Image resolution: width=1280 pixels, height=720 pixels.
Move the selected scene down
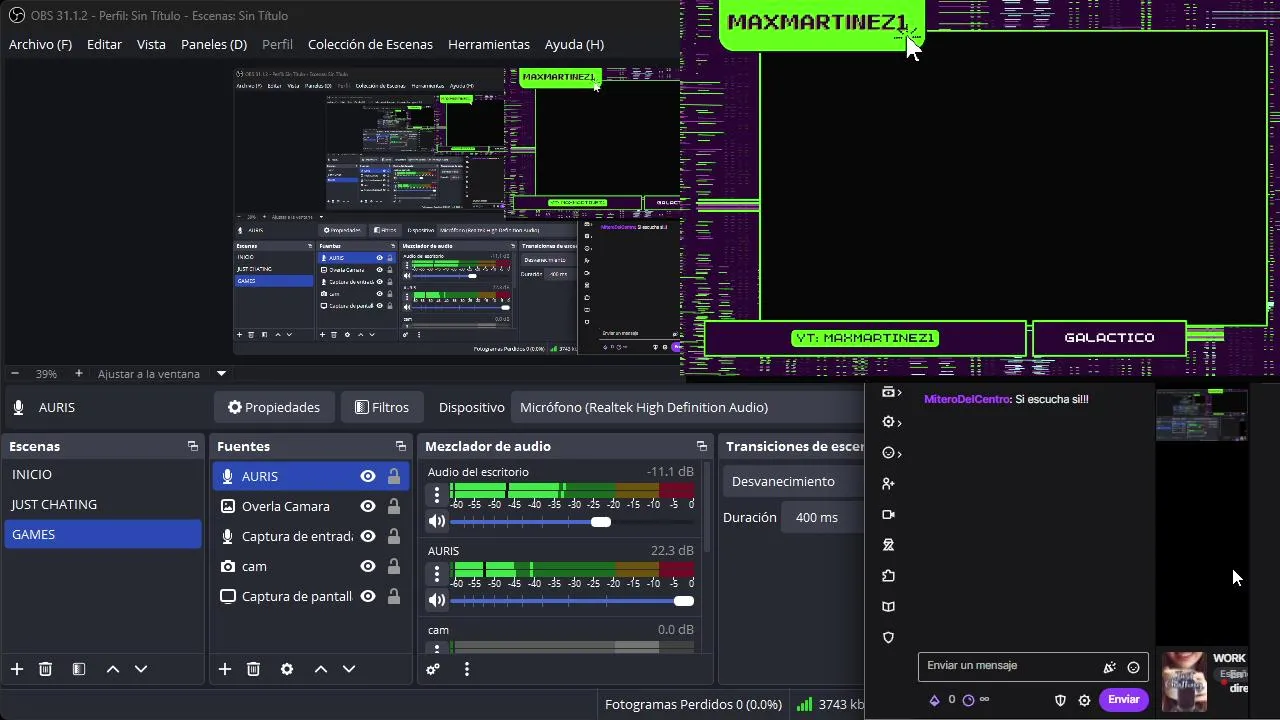click(141, 669)
